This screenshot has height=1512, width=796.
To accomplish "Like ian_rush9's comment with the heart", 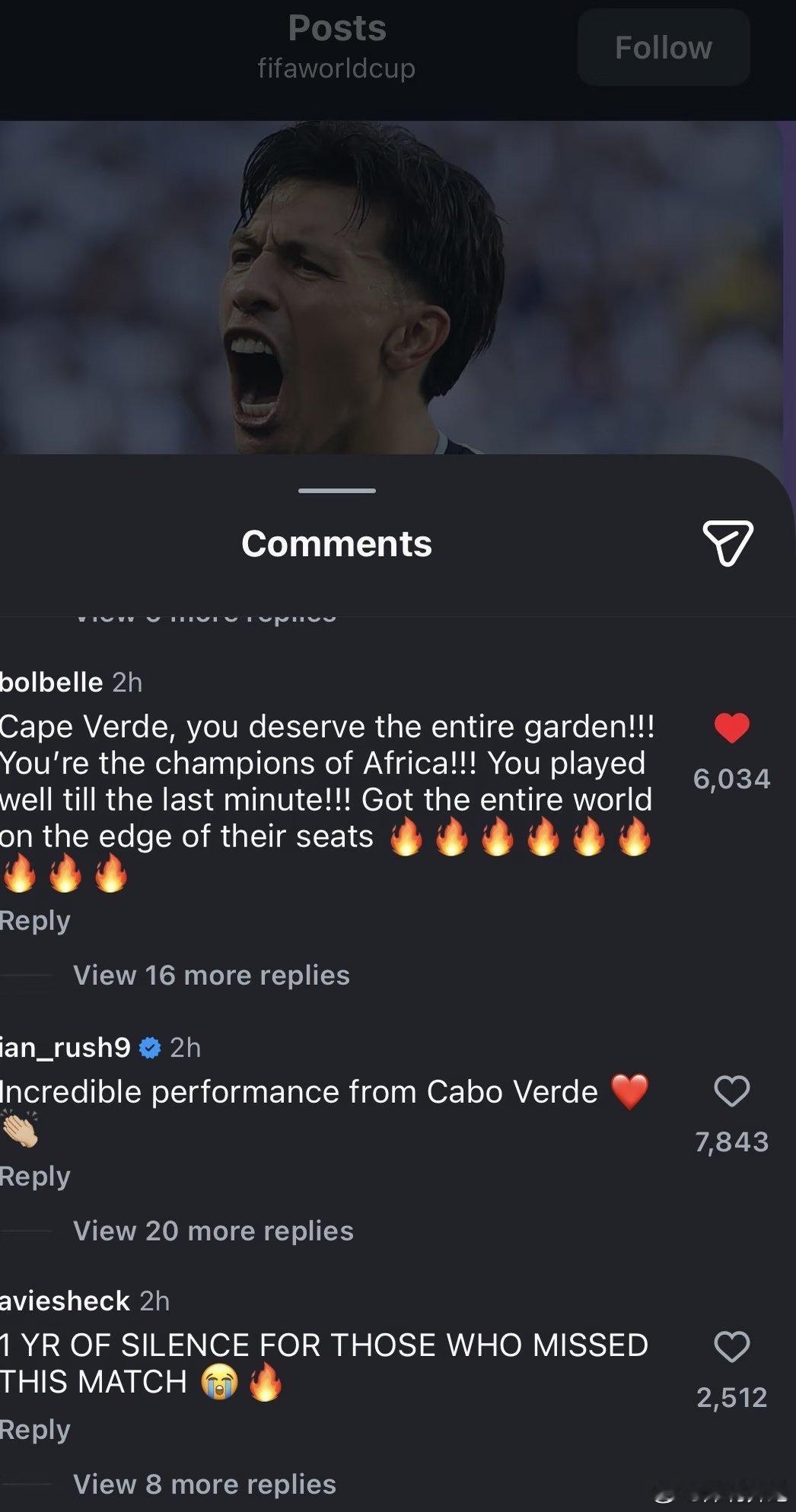I will [732, 1091].
